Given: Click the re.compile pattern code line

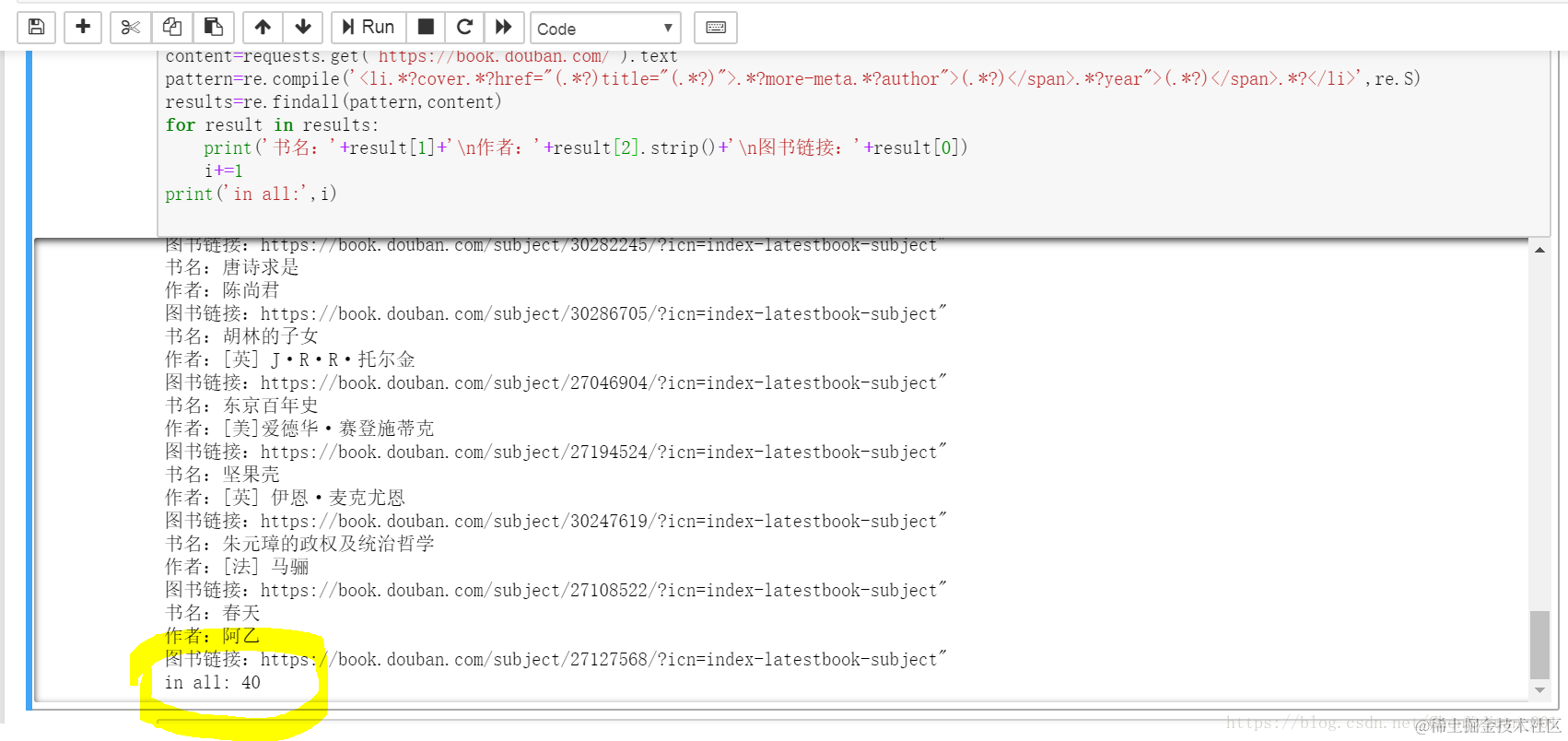Looking at the screenshot, I should click(792, 79).
